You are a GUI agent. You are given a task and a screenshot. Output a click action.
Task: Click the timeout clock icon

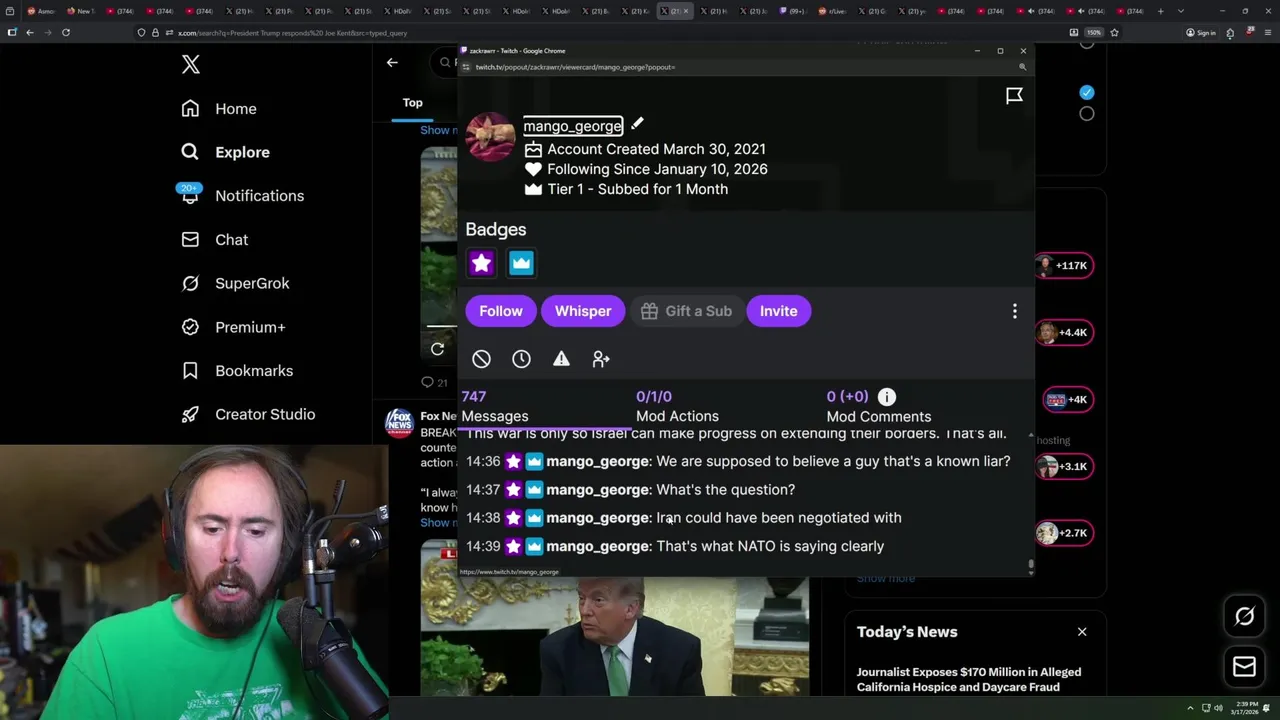[x=521, y=359]
